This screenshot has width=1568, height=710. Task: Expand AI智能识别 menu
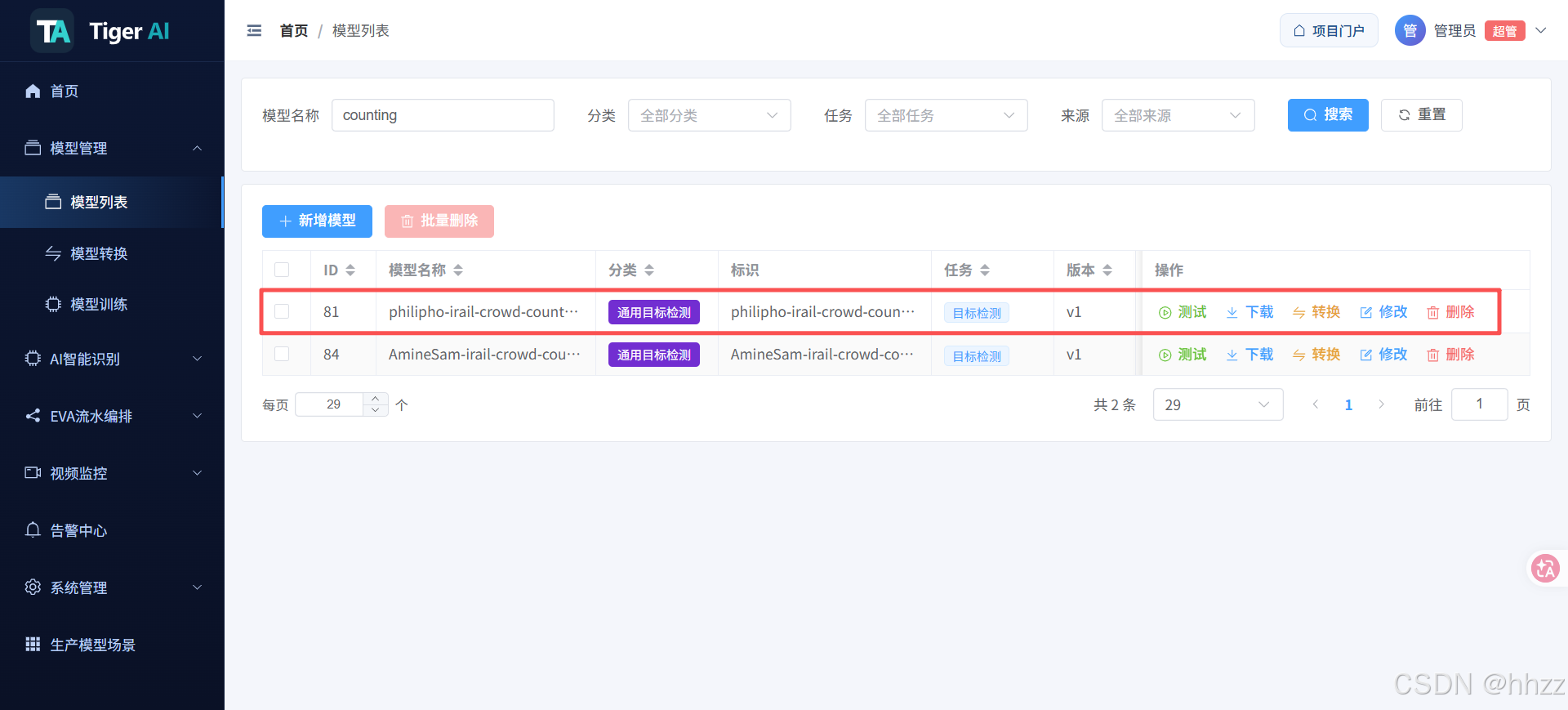112,359
